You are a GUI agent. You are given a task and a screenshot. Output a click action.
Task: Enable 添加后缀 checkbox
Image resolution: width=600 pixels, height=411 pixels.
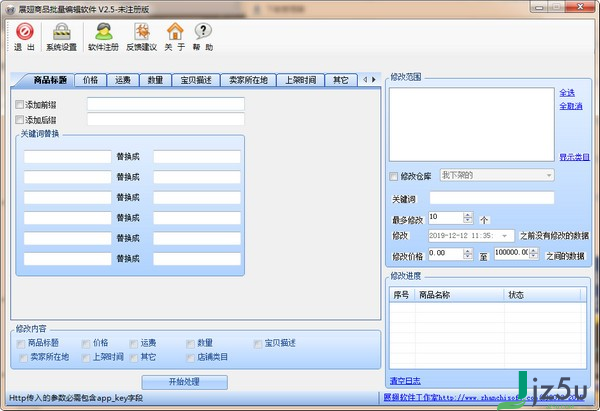[x=20, y=120]
